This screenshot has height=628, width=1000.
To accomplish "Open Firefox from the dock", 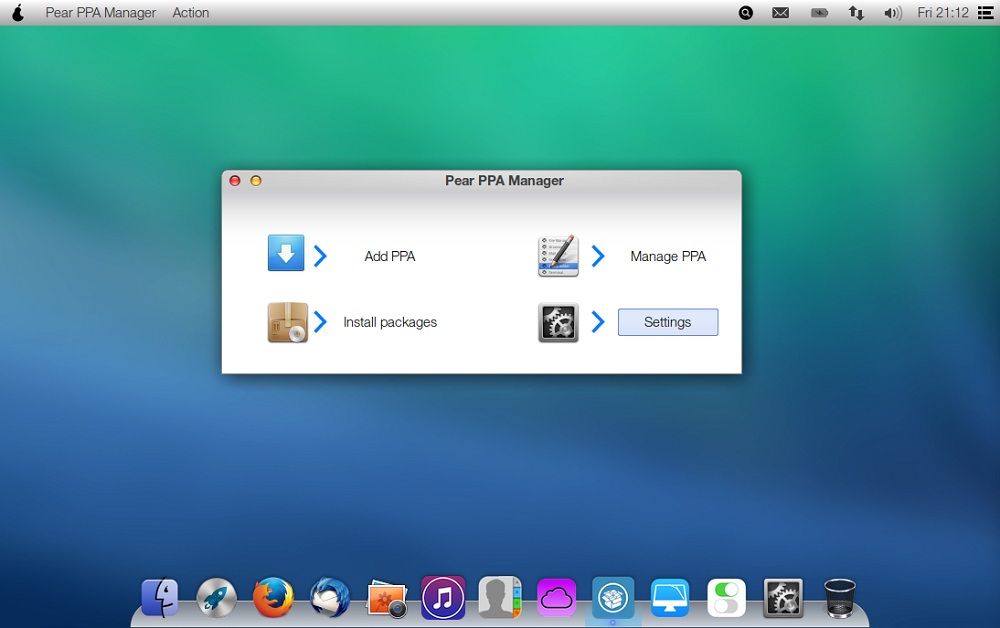I will pyautogui.click(x=273, y=598).
